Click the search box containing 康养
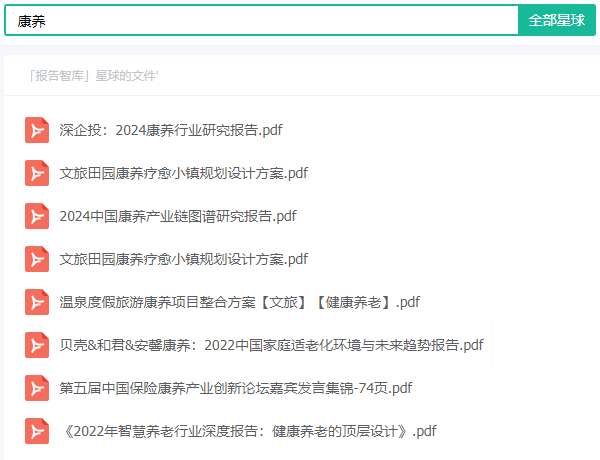 262,20
